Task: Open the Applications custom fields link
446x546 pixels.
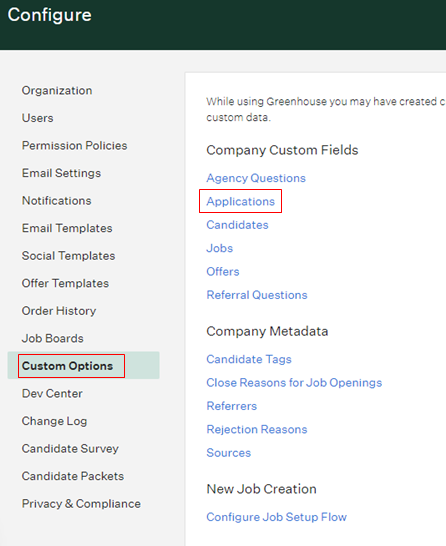Action: (241, 202)
